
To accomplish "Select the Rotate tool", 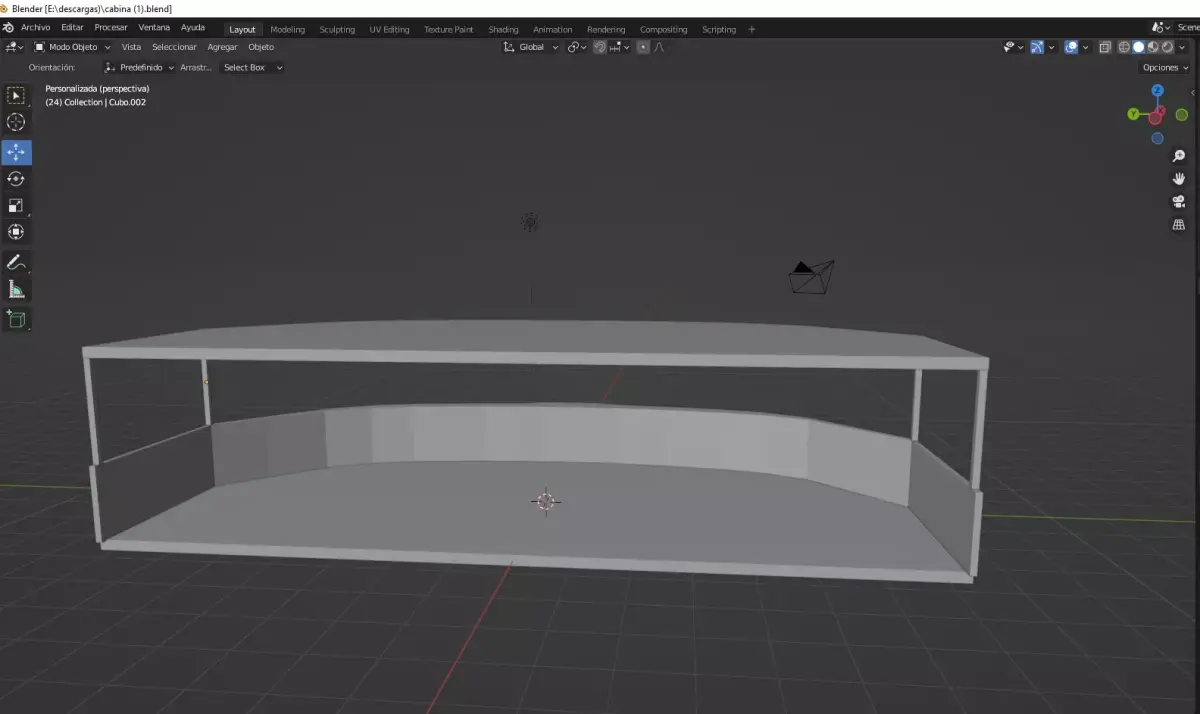I will click(16, 179).
